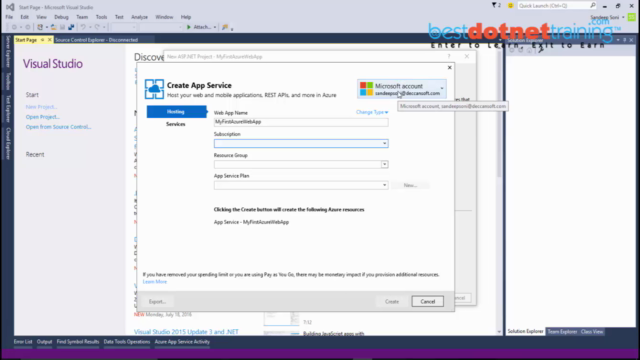Open the View menu
The height and width of the screenshot is (360, 640).
pos(41,17)
